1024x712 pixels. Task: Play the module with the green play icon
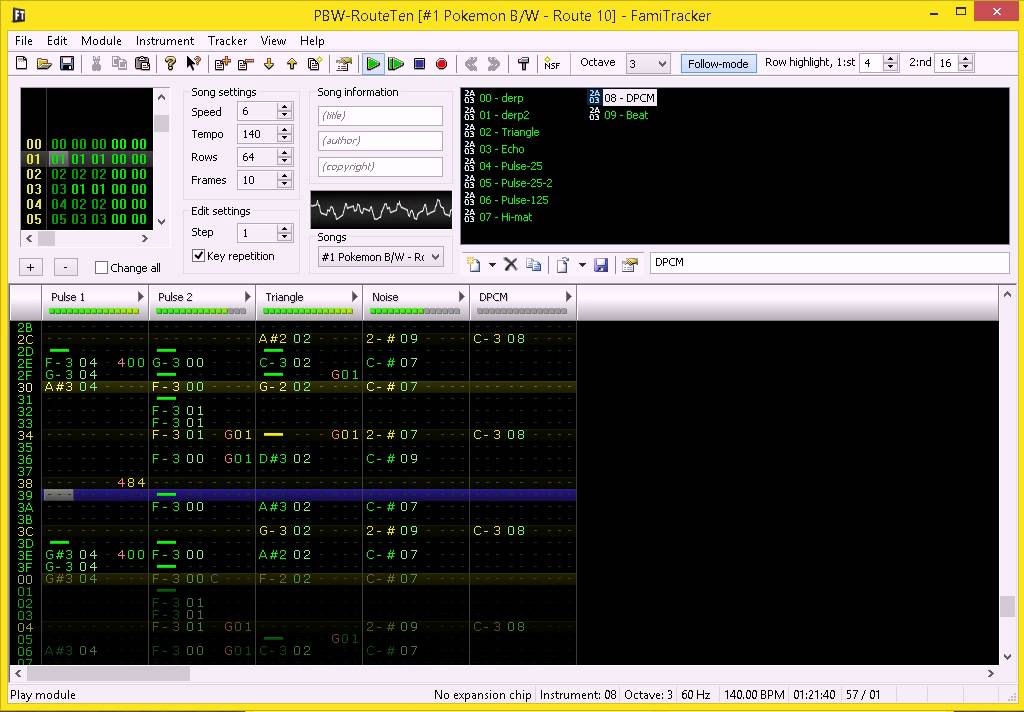click(x=373, y=63)
